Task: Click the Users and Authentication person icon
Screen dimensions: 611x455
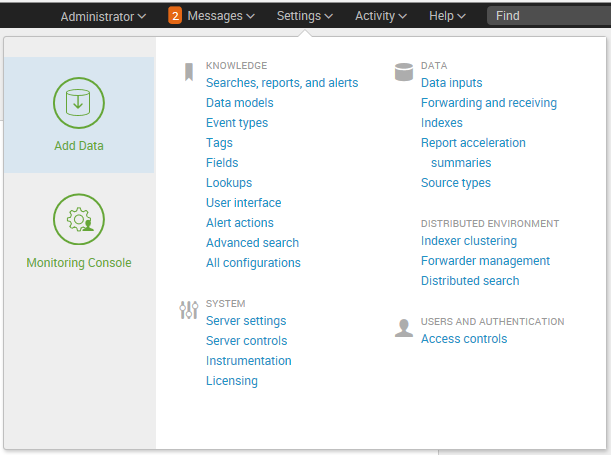Action: 404,328
